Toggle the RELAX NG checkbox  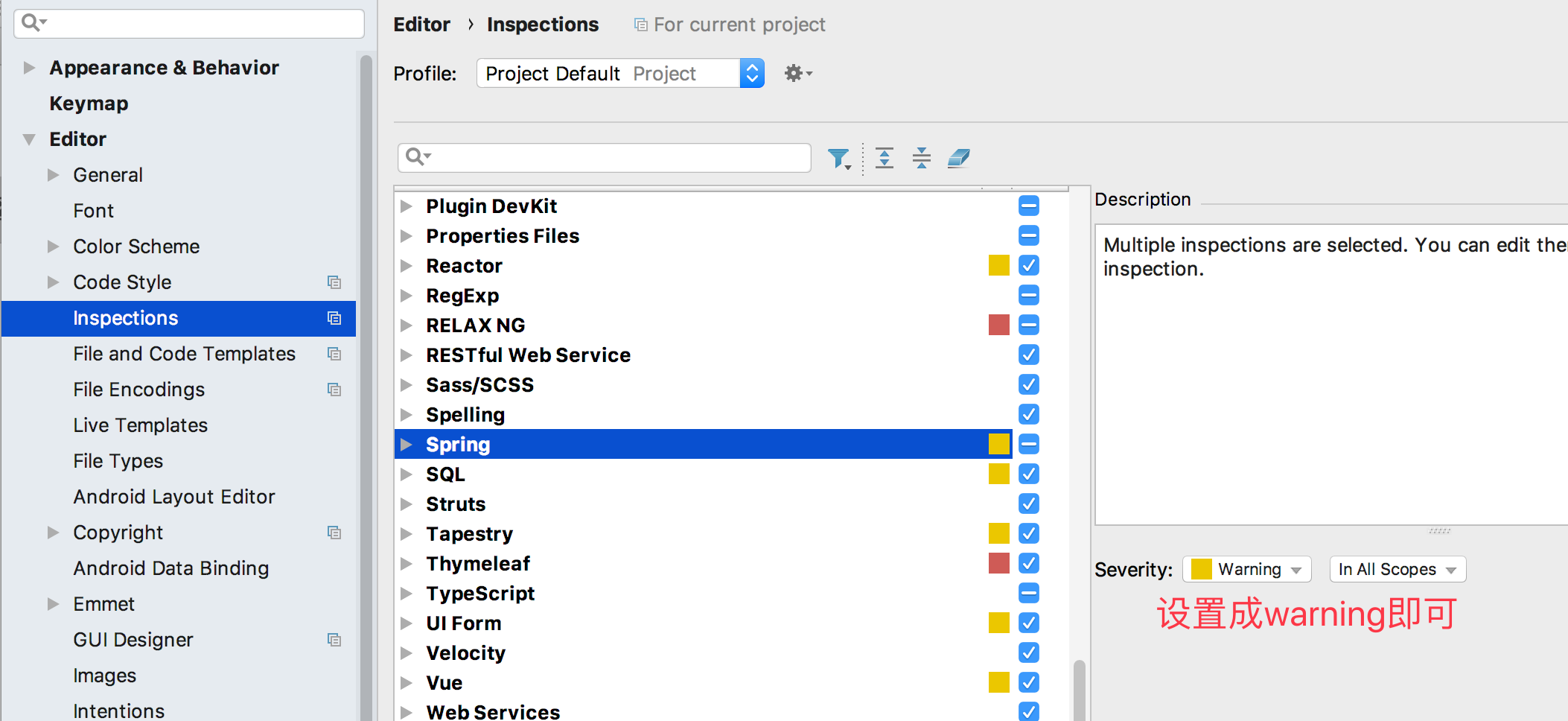(1029, 325)
